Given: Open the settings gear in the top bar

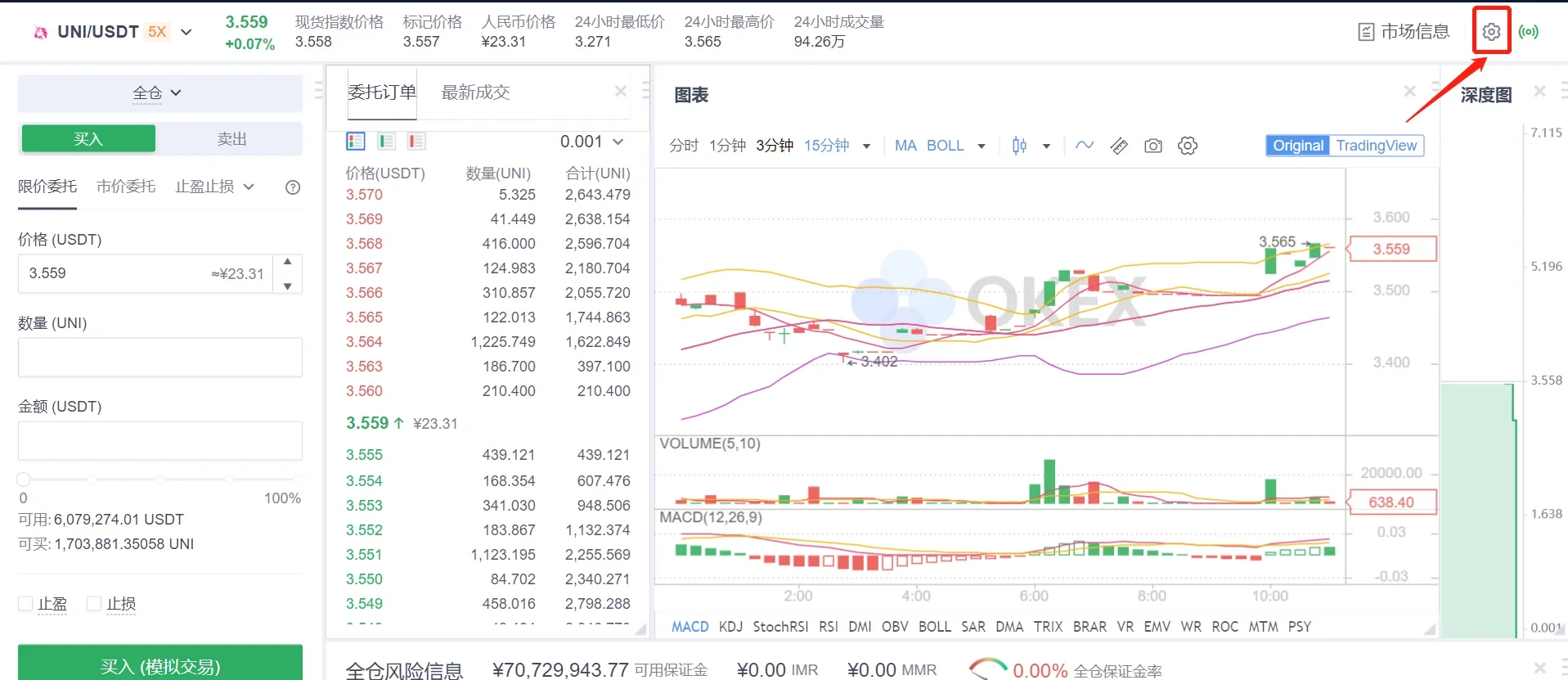Looking at the screenshot, I should 1491,32.
